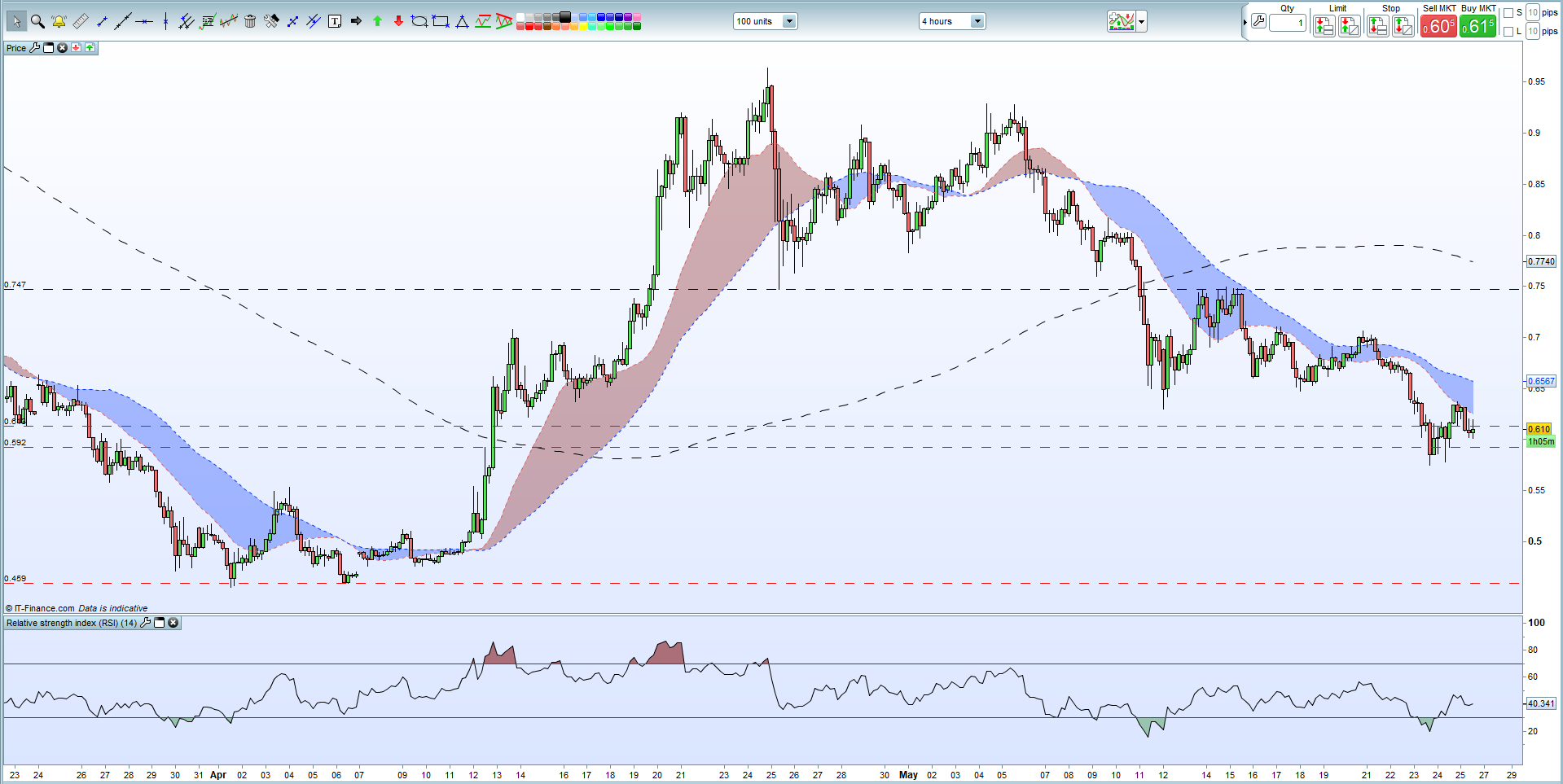This screenshot has width=1563, height=784.
Task: Click the Price panel red down arrow
Action: (76, 48)
